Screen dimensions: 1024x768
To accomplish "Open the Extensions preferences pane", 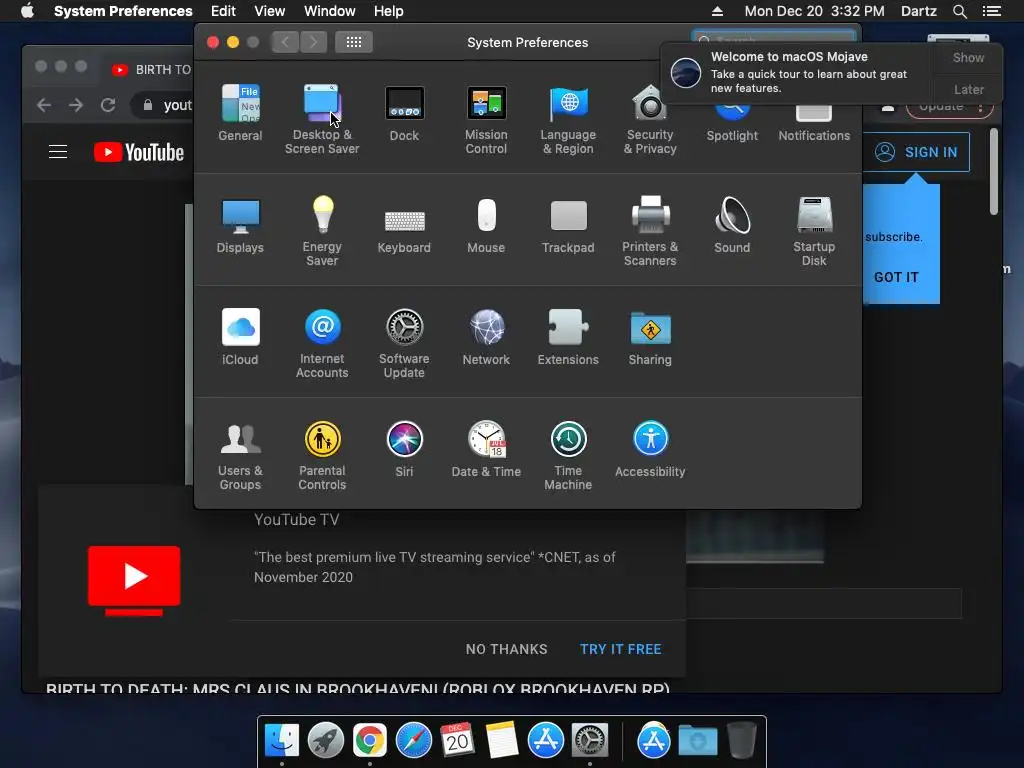I will point(568,337).
